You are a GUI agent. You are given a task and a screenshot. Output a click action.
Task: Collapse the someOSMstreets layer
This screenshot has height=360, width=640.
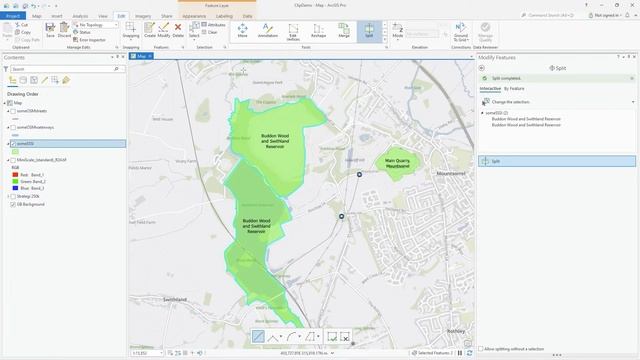(8, 111)
